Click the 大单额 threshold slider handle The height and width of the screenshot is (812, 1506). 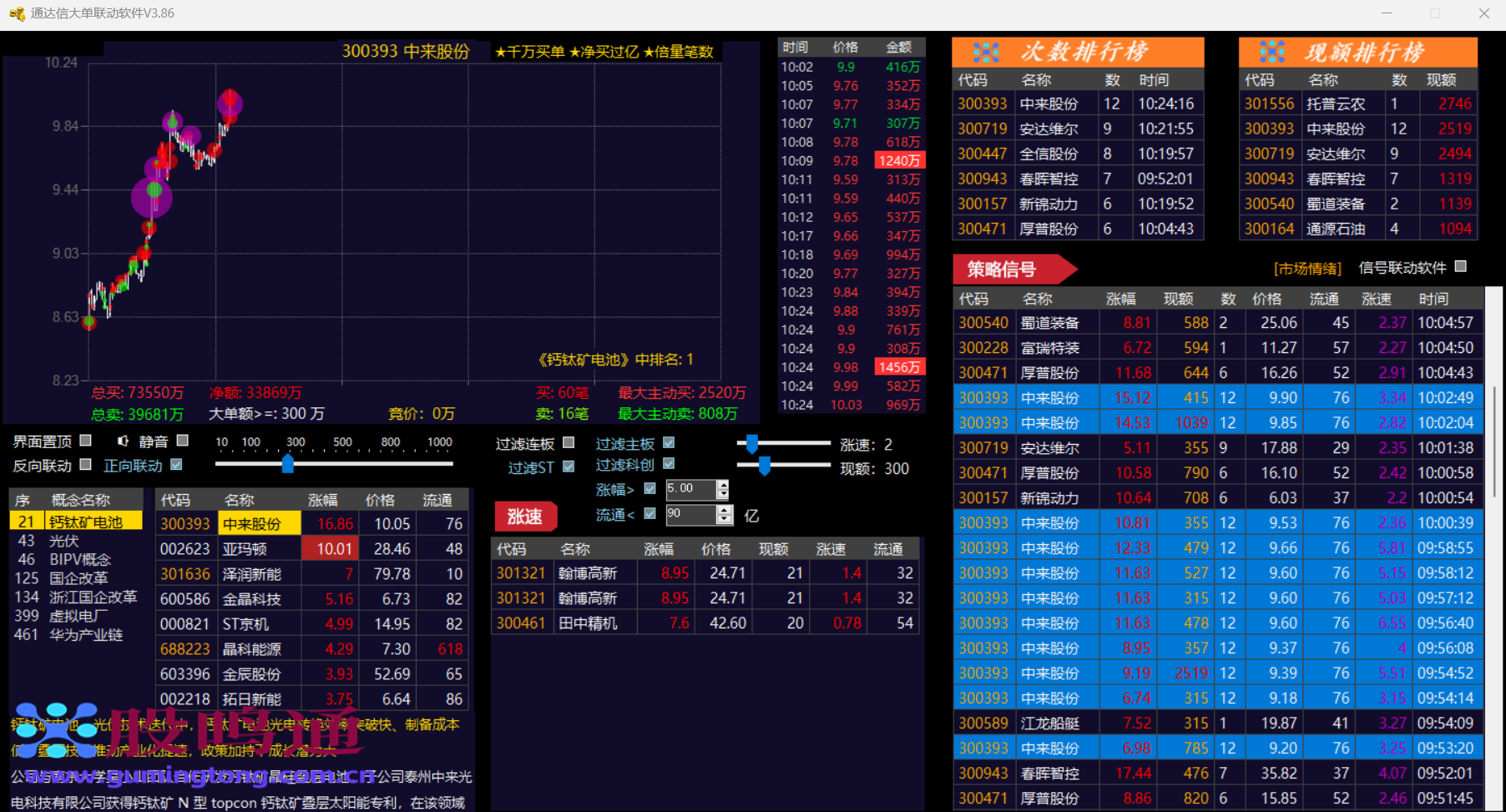tap(288, 463)
